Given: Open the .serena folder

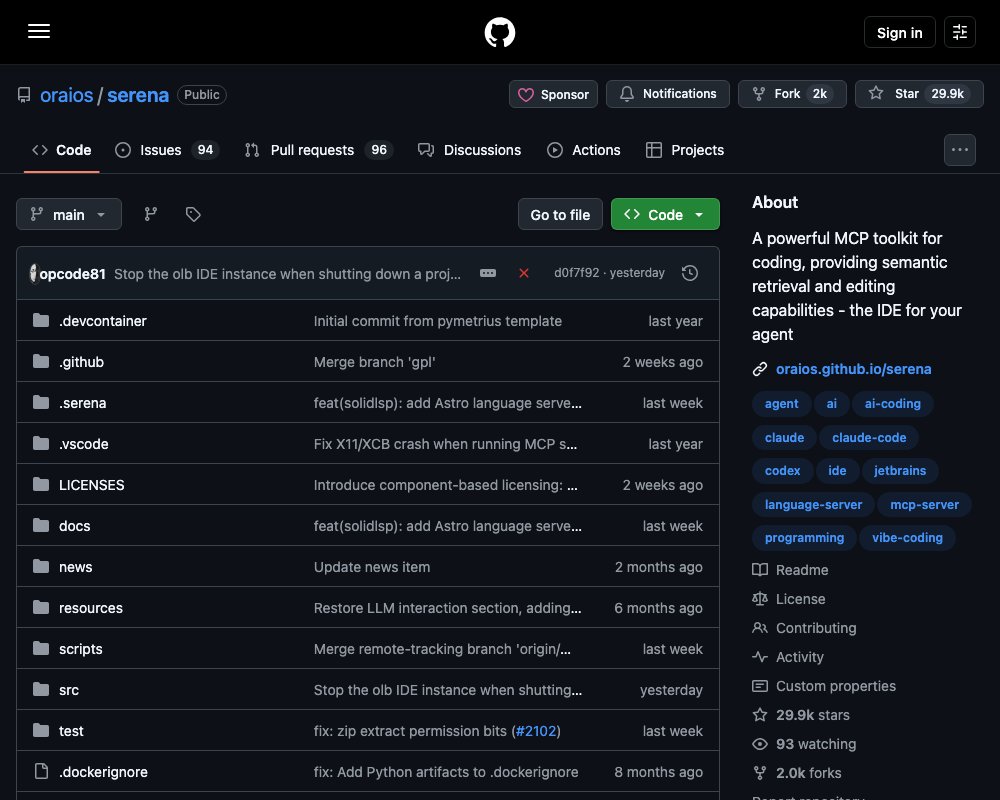Looking at the screenshot, I should click(x=83, y=403).
